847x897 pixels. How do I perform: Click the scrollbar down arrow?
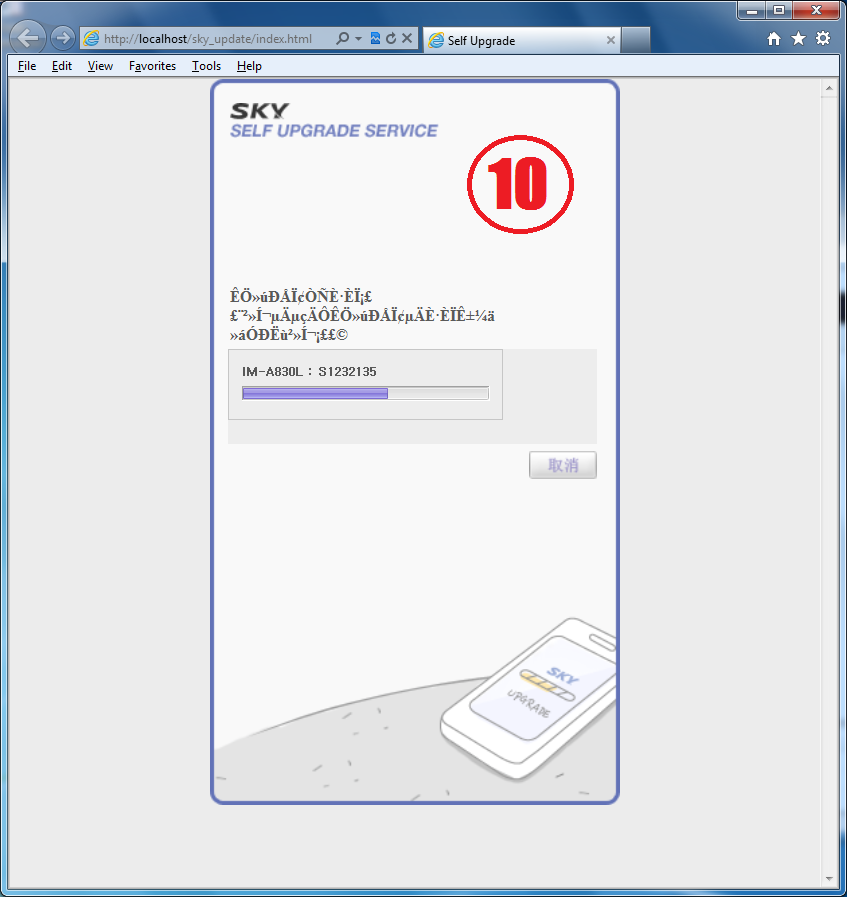(x=829, y=879)
